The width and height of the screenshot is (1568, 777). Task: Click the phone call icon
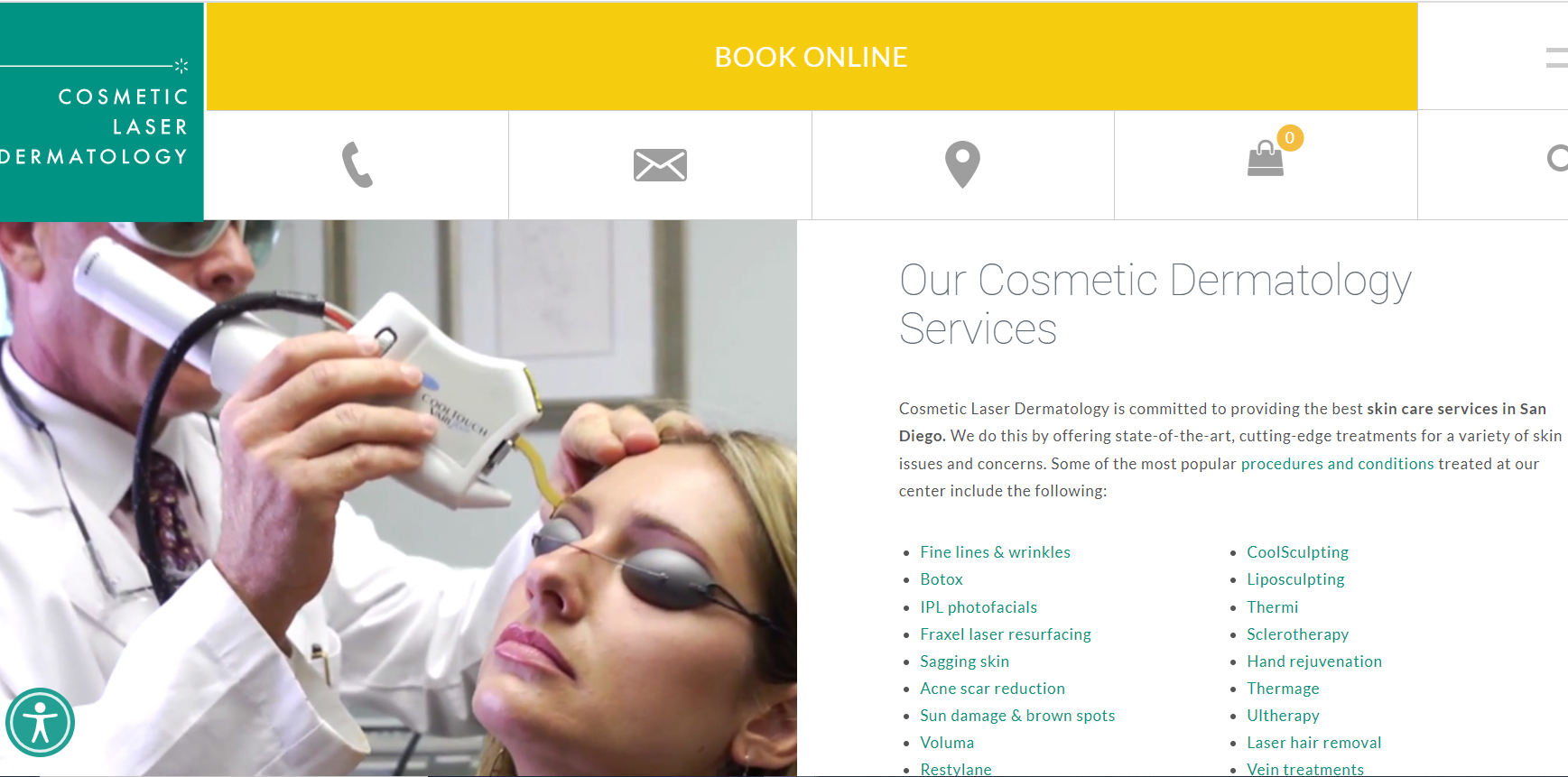(x=357, y=165)
